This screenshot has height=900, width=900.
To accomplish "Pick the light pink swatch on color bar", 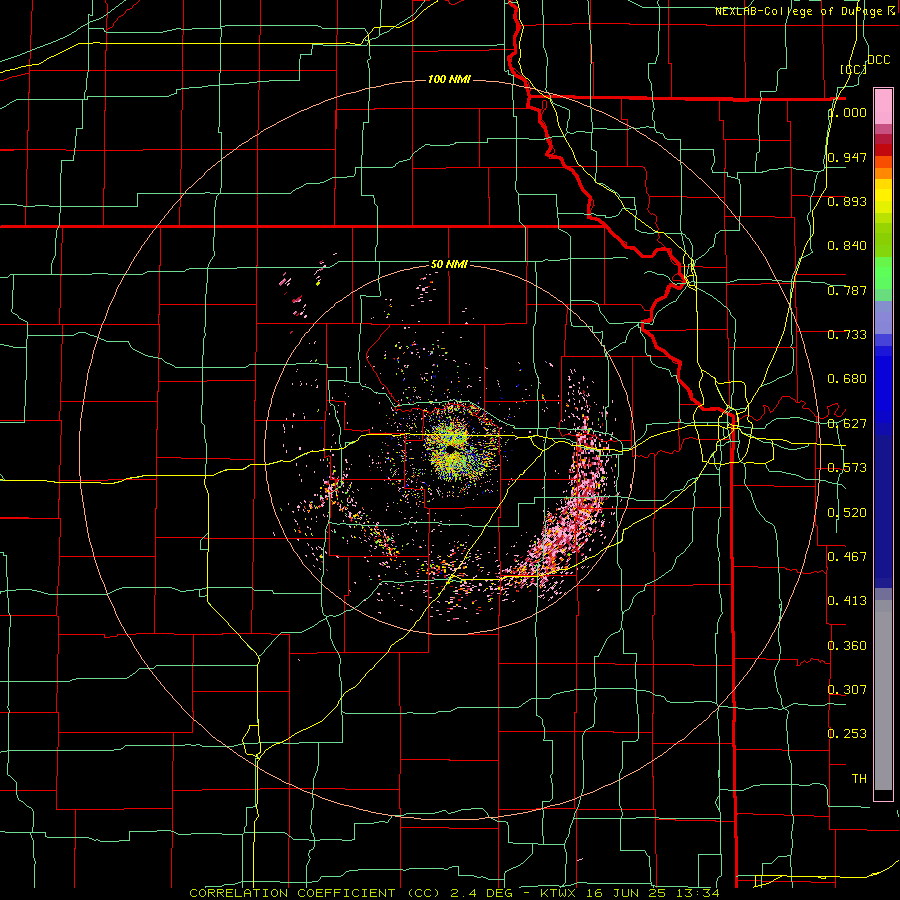I will coord(883,106).
